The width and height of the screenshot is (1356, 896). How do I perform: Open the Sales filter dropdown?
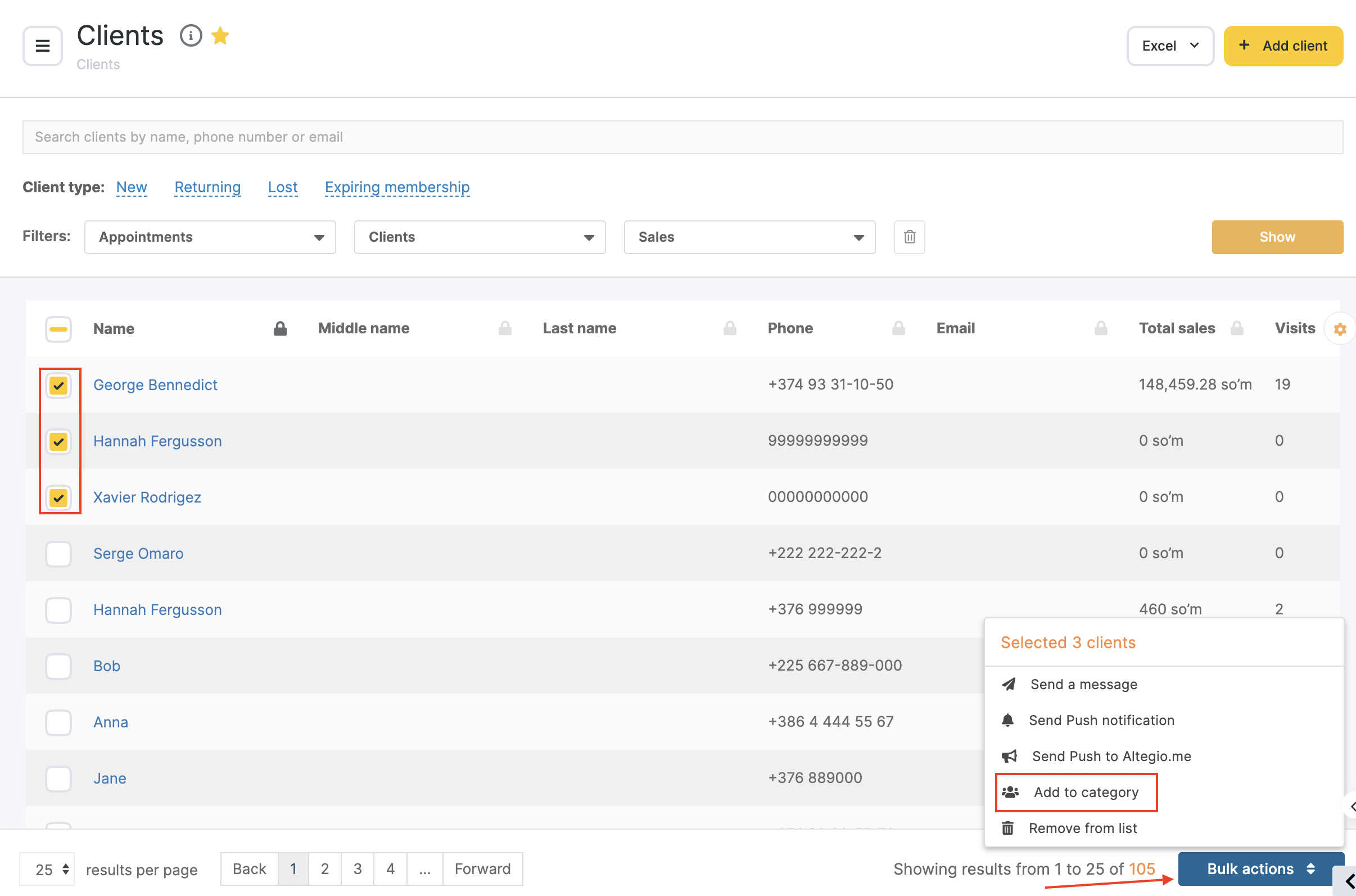coord(749,237)
